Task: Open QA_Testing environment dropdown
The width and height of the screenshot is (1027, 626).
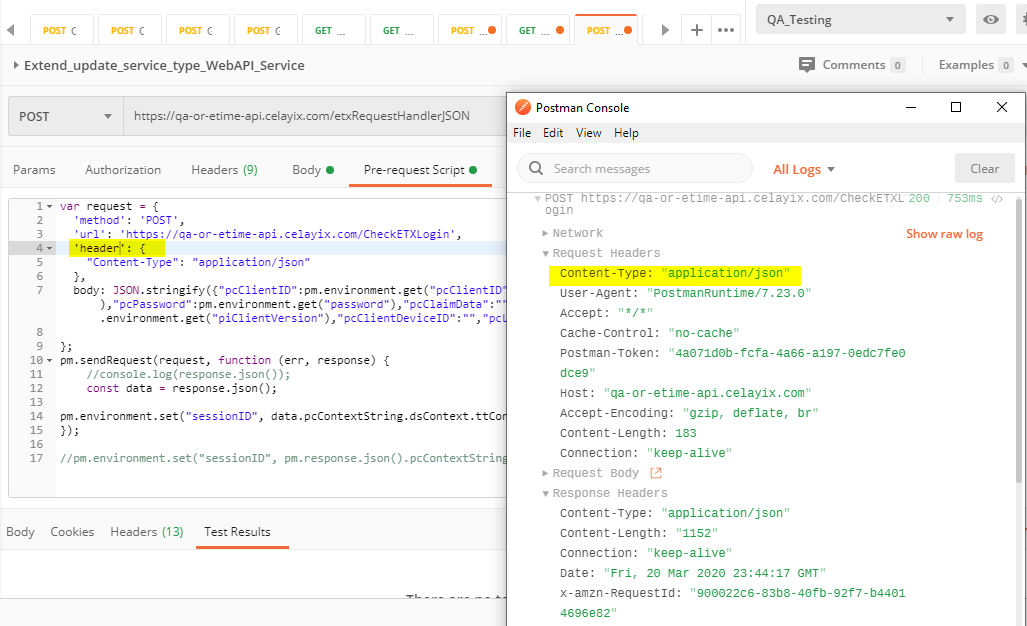Action: click(x=861, y=20)
